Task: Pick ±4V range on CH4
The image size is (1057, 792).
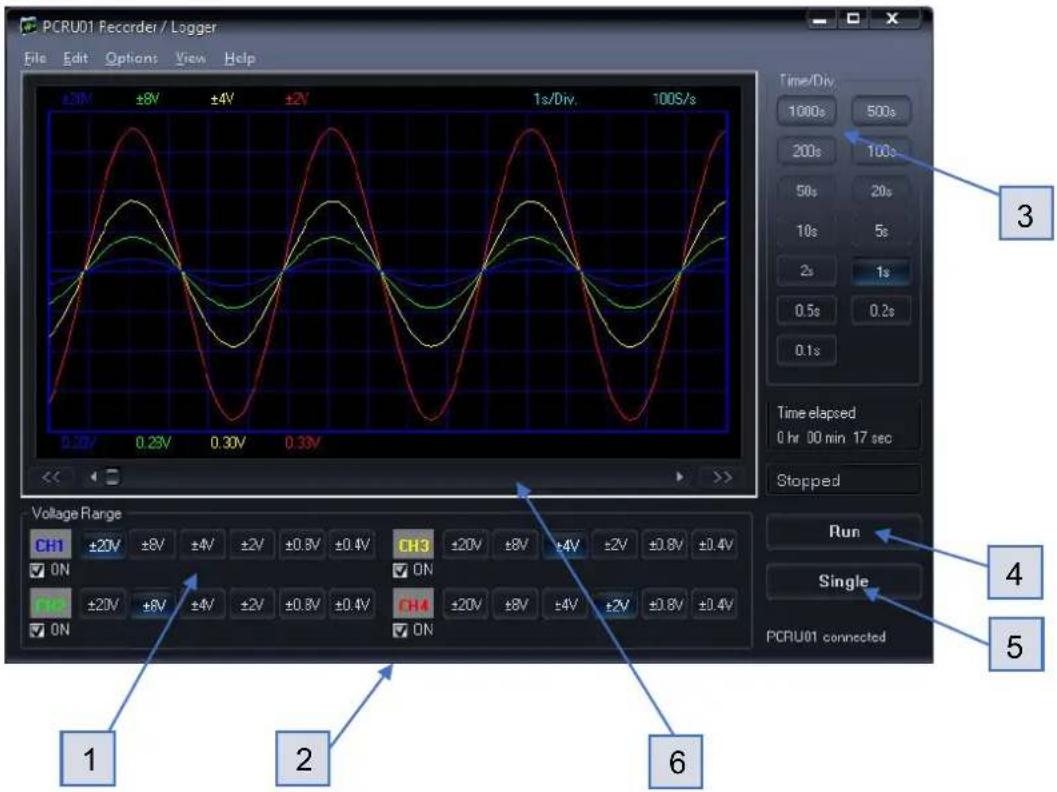Action: [566, 605]
